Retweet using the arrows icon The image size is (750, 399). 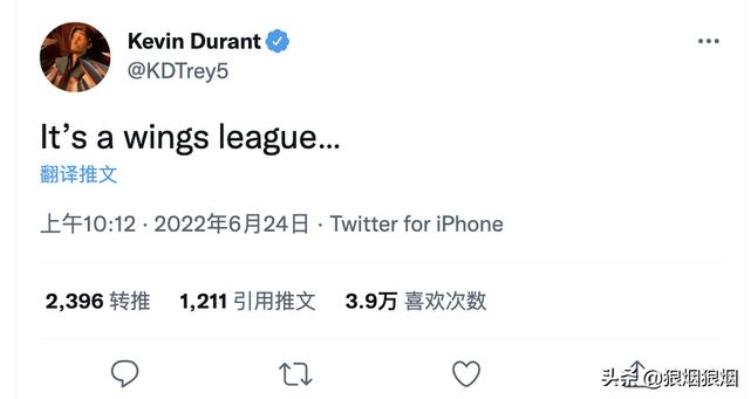(x=296, y=374)
